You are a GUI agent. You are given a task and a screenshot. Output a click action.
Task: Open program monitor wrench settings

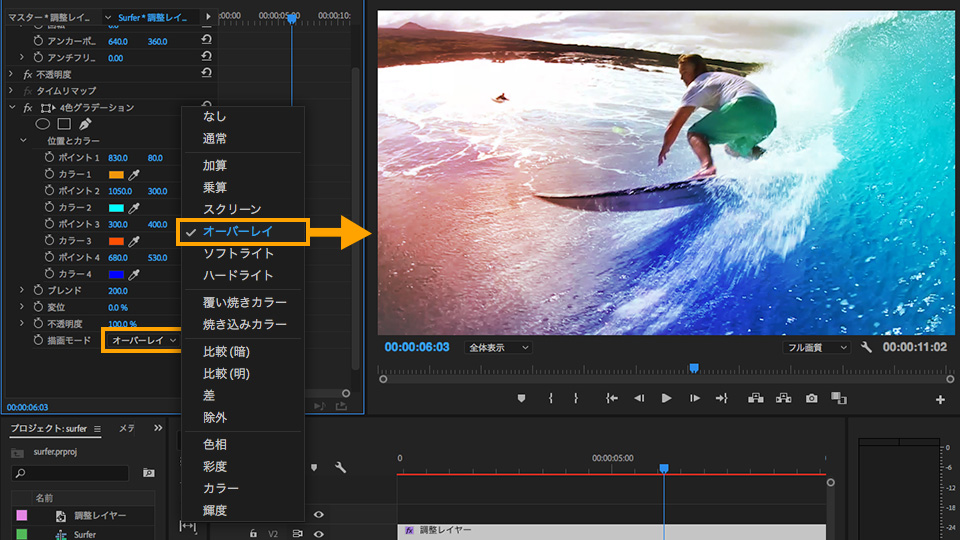click(866, 347)
